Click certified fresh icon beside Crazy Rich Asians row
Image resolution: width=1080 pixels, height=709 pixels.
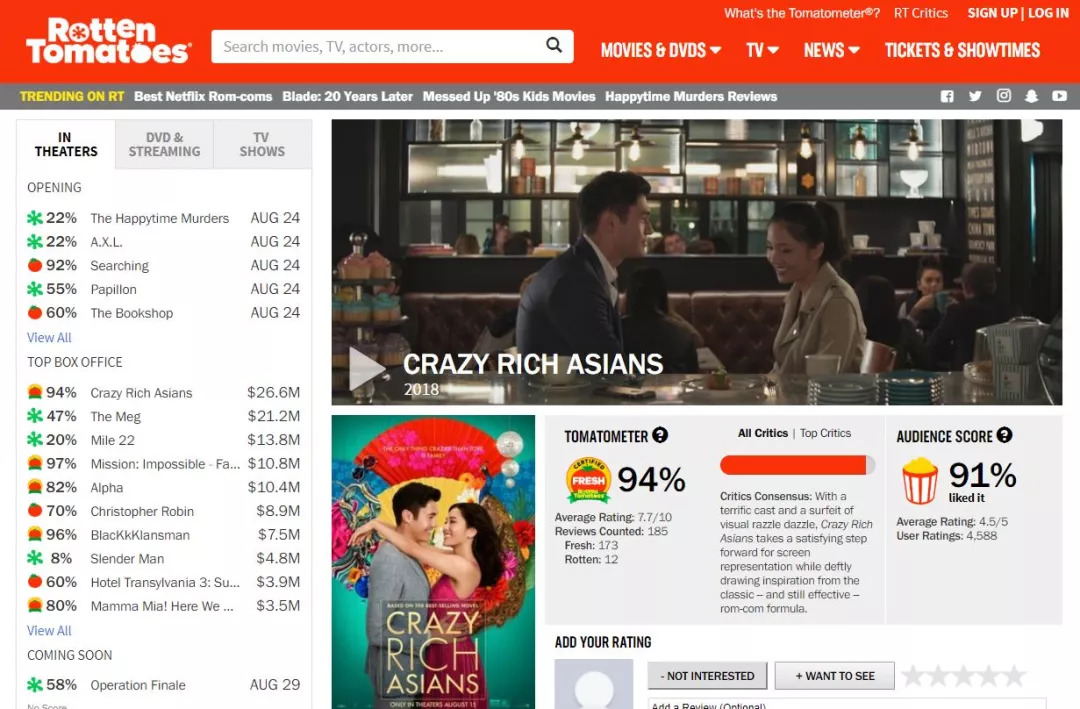(x=34, y=392)
